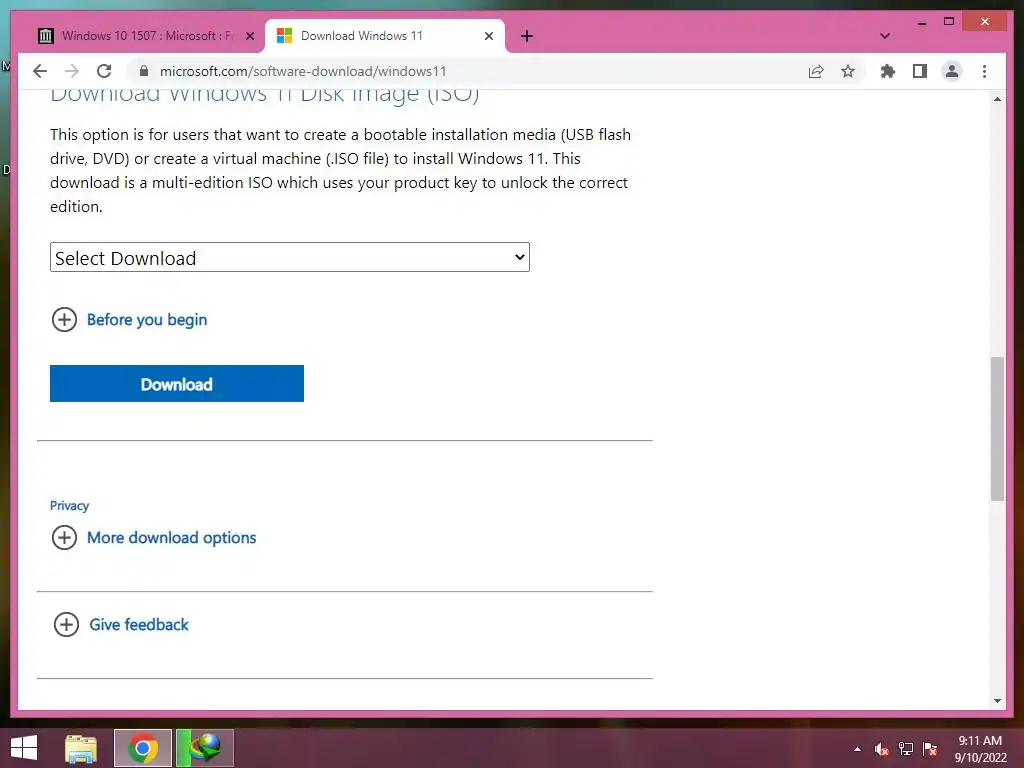Screen dimensions: 1024x768
Task: Reload the current page
Action: pyautogui.click(x=104, y=71)
